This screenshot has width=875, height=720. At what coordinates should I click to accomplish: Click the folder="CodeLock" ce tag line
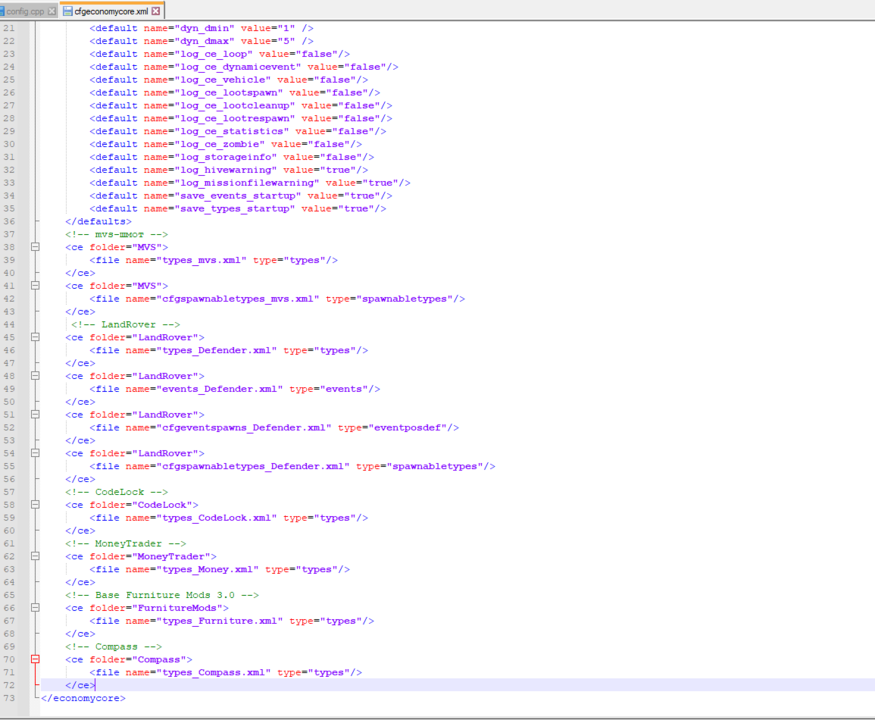tap(132, 505)
